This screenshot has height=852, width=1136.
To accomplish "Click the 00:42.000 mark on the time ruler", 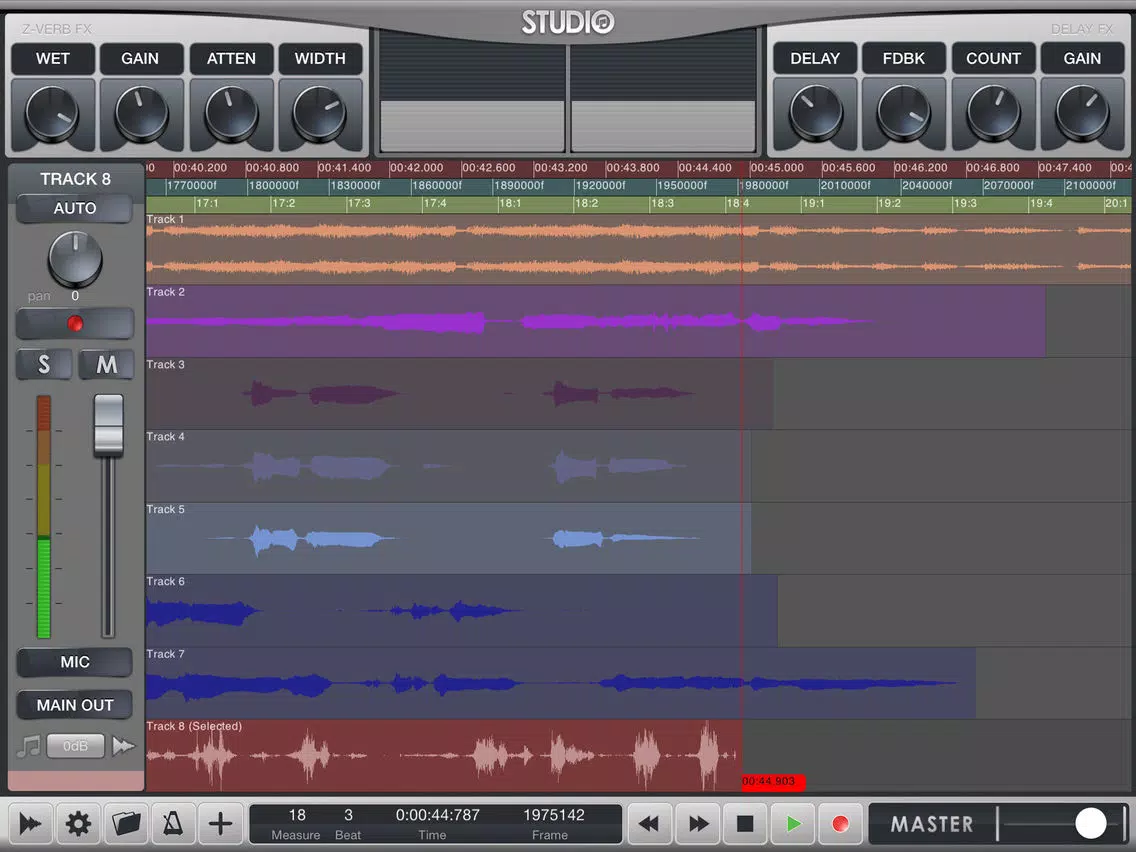I will pyautogui.click(x=417, y=168).
